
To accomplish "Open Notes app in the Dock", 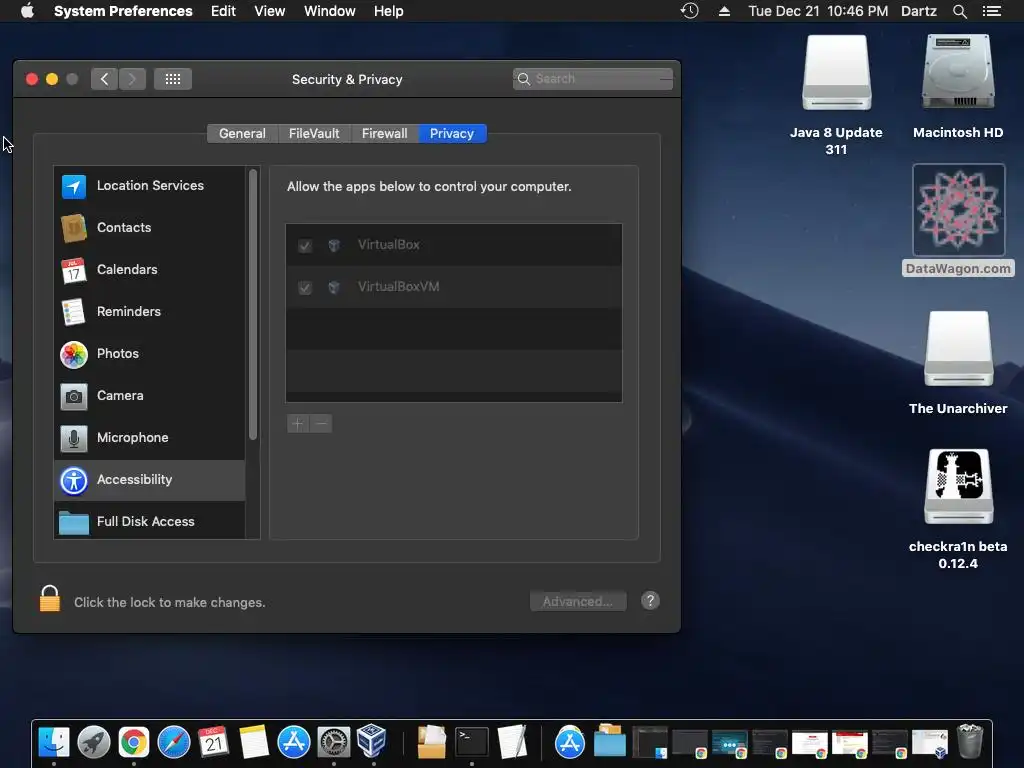I will (254, 743).
